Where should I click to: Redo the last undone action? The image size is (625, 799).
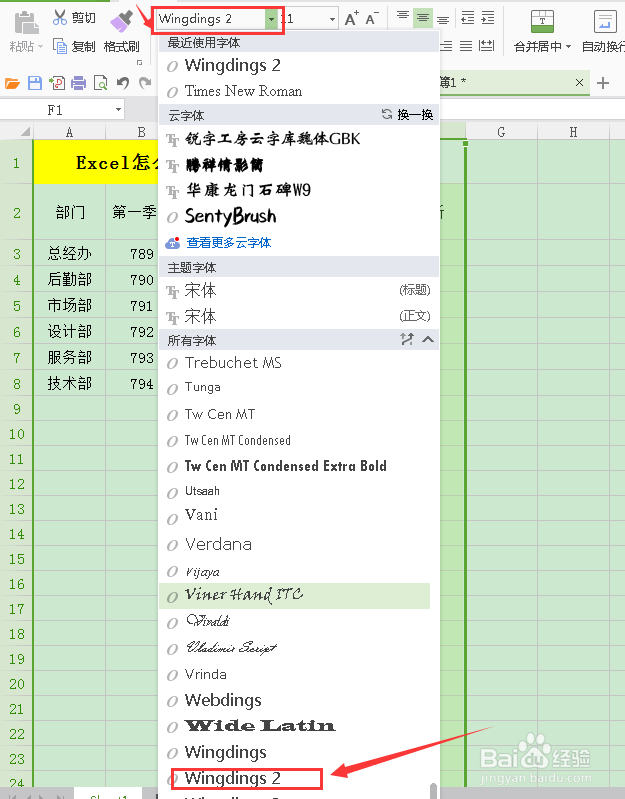point(145,83)
